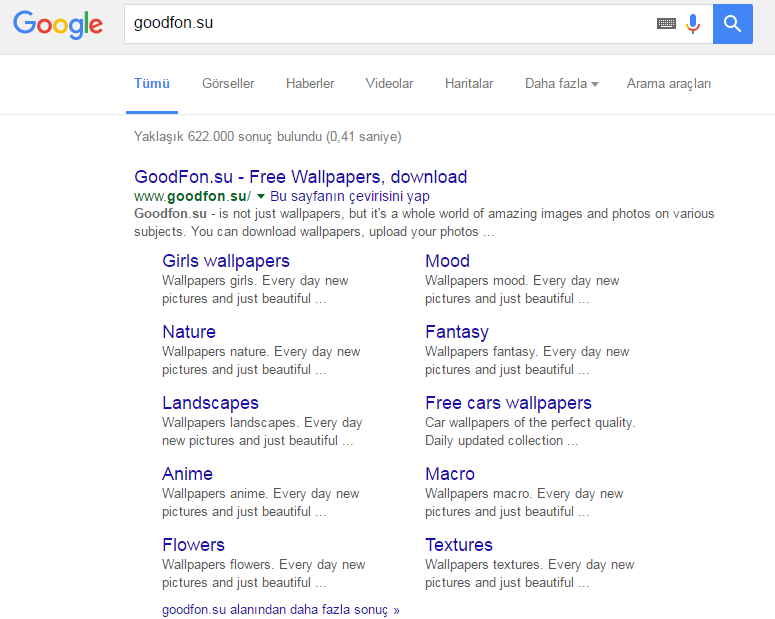The image size is (775, 619).
Task: Click 'Wallpapers fantasy. Every day new' description
Action: point(527,360)
